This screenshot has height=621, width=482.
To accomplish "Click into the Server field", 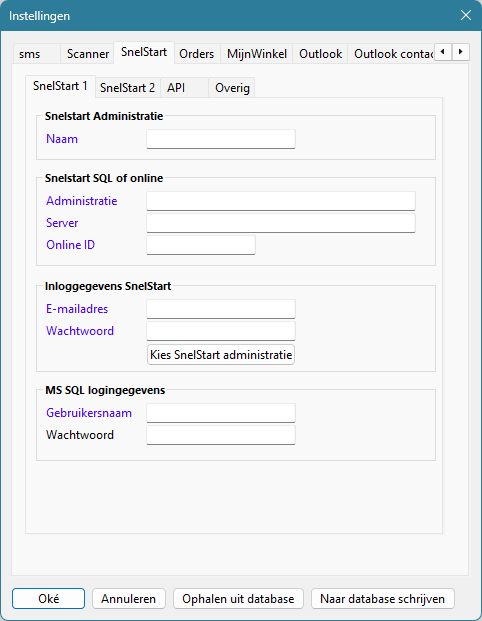I will (281, 223).
